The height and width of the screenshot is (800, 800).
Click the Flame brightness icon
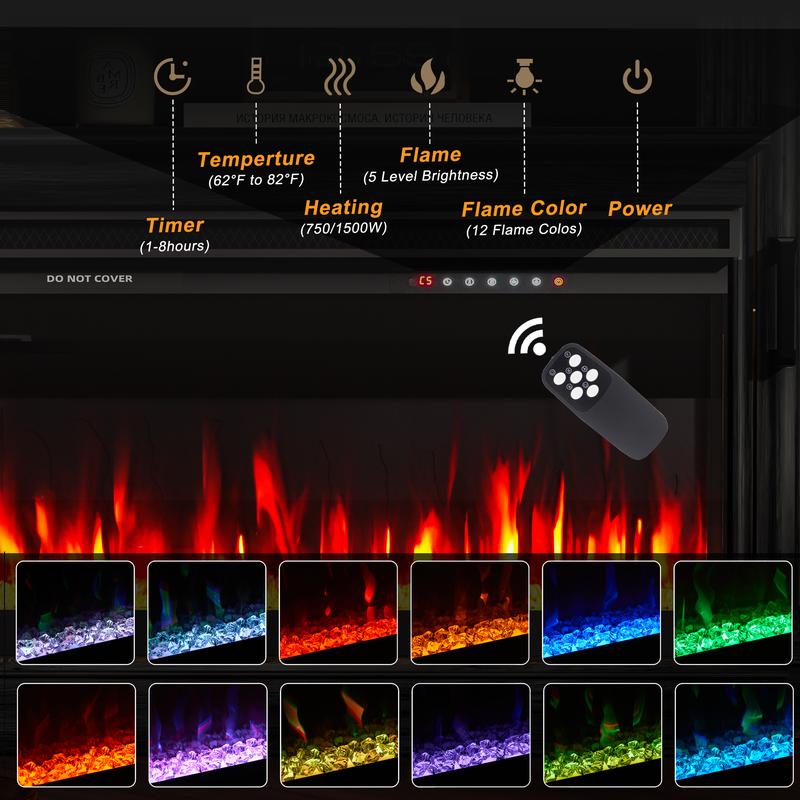point(429,76)
